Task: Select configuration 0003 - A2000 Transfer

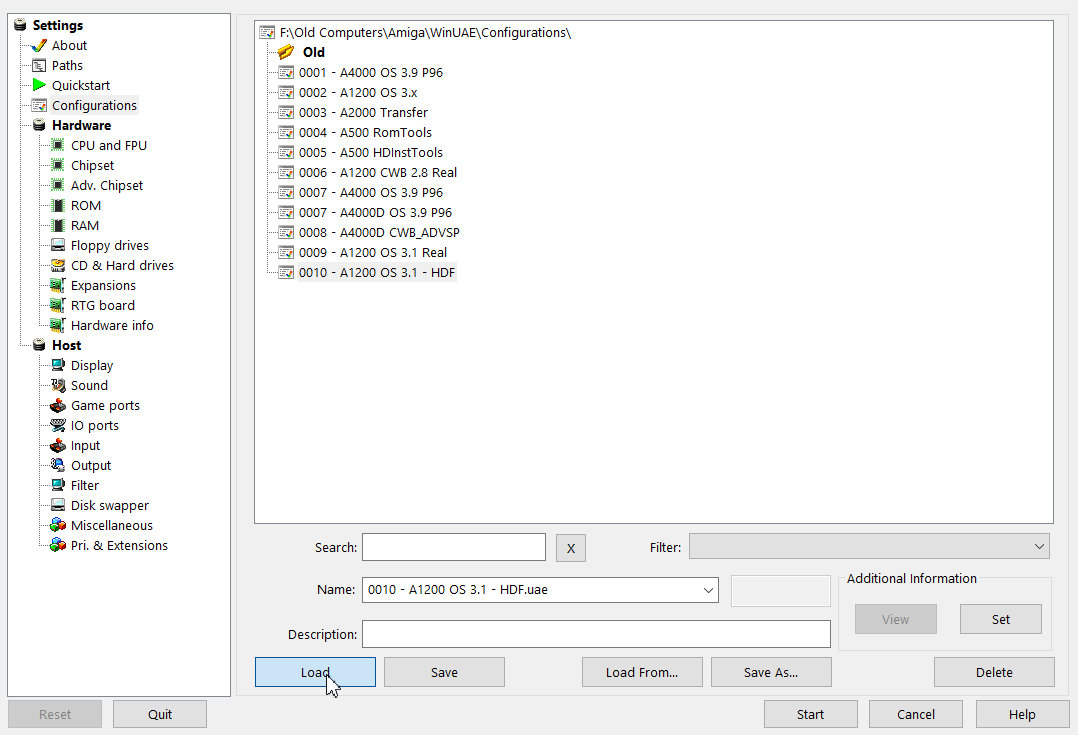Action: [363, 113]
